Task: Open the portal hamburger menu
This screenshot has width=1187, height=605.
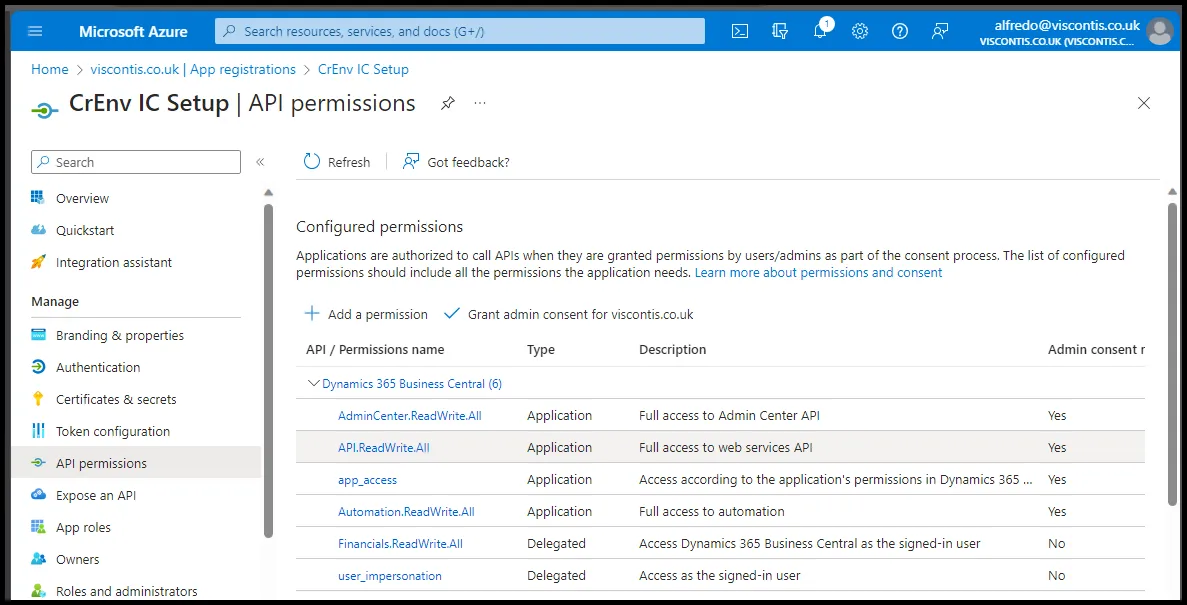Action: pyautogui.click(x=35, y=31)
